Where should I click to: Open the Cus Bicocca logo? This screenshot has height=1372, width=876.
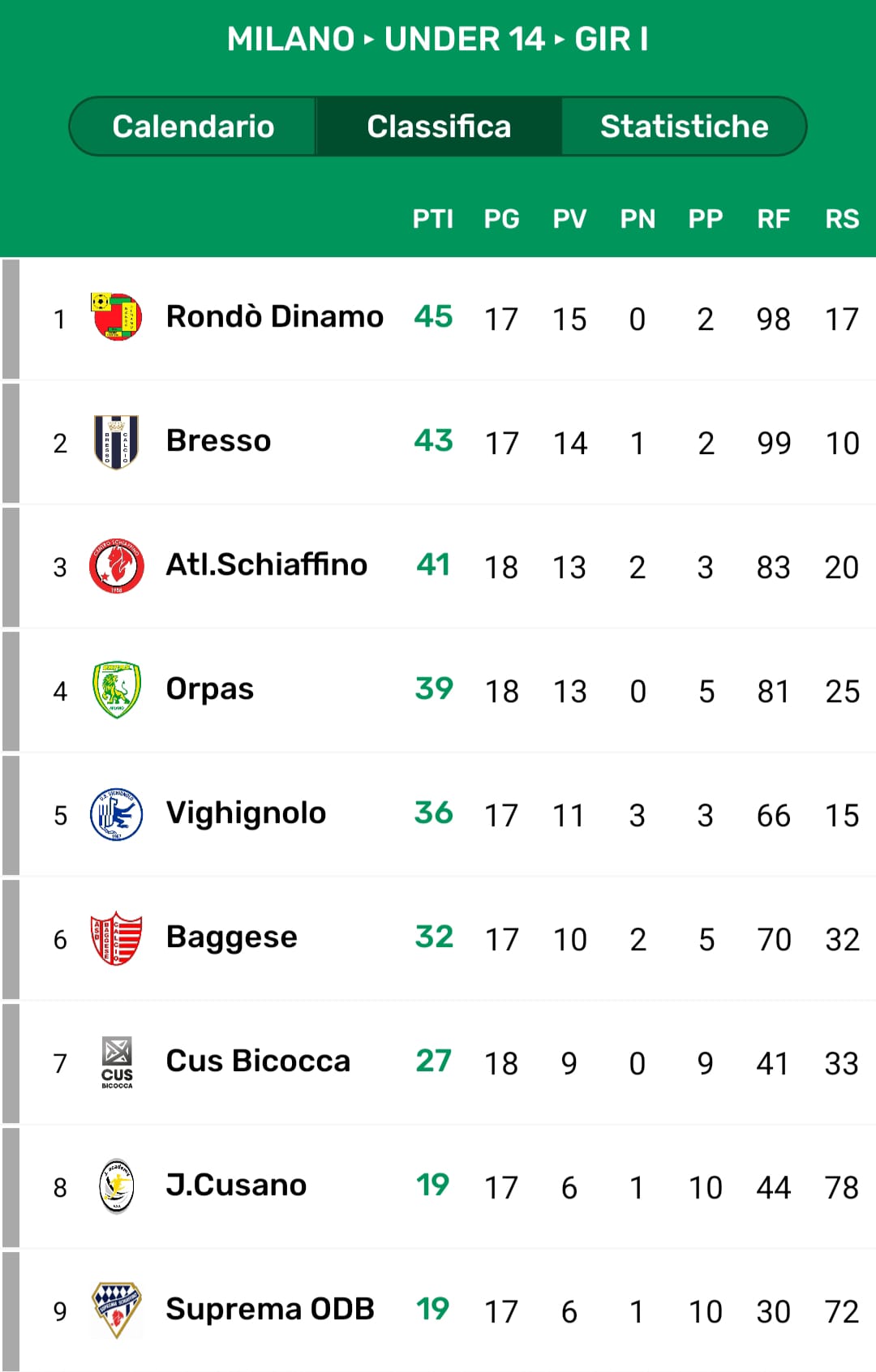(x=117, y=1062)
